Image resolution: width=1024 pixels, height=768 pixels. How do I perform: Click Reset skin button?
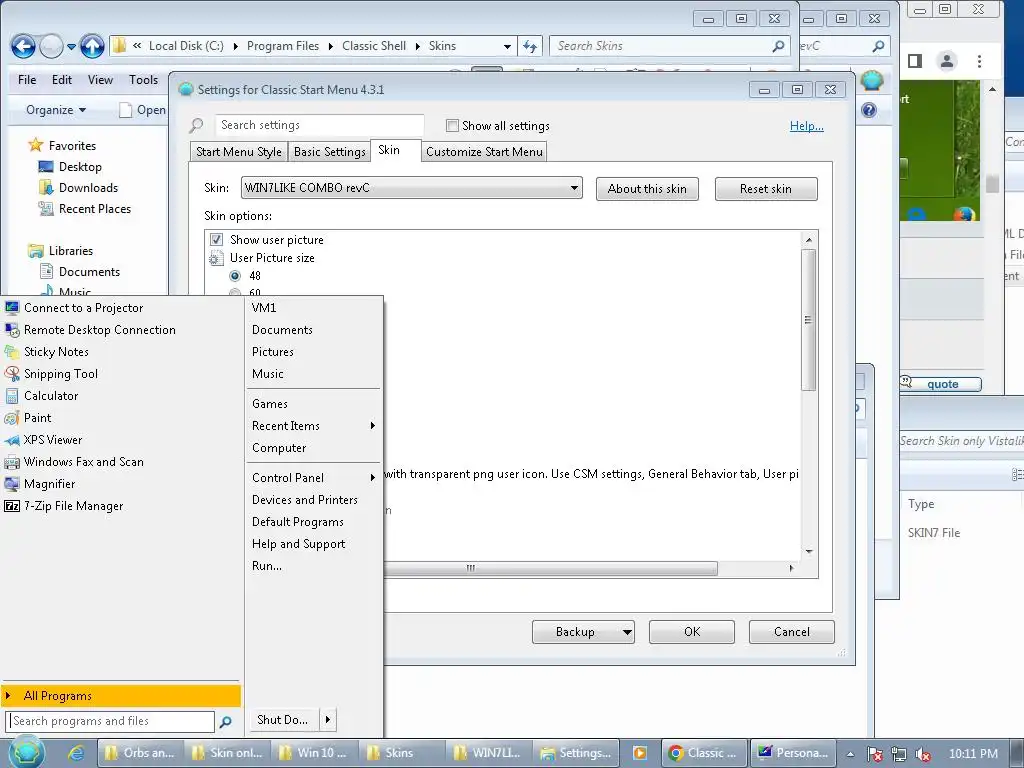click(x=765, y=189)
